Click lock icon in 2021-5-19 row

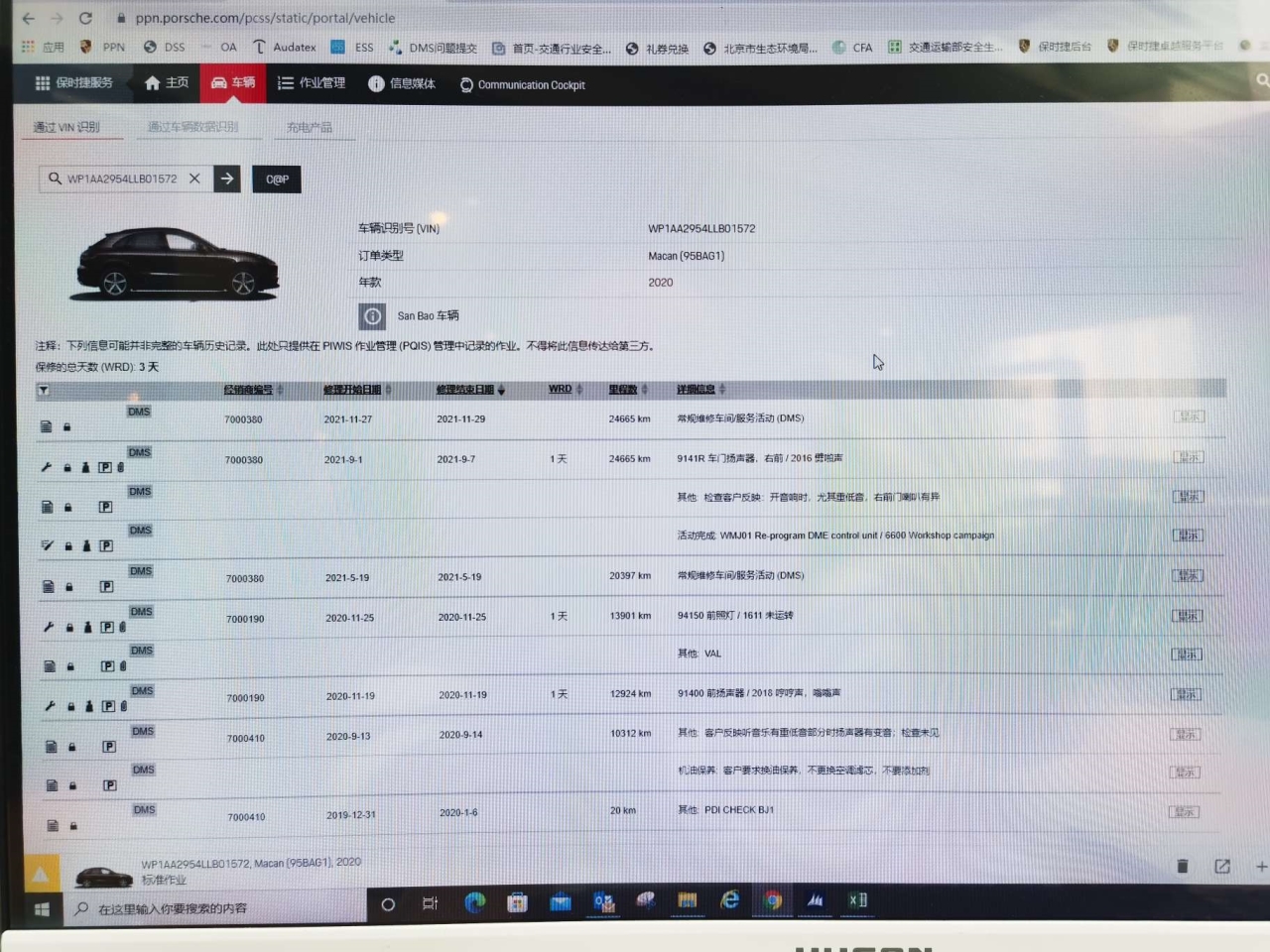[x=69, y=587]
